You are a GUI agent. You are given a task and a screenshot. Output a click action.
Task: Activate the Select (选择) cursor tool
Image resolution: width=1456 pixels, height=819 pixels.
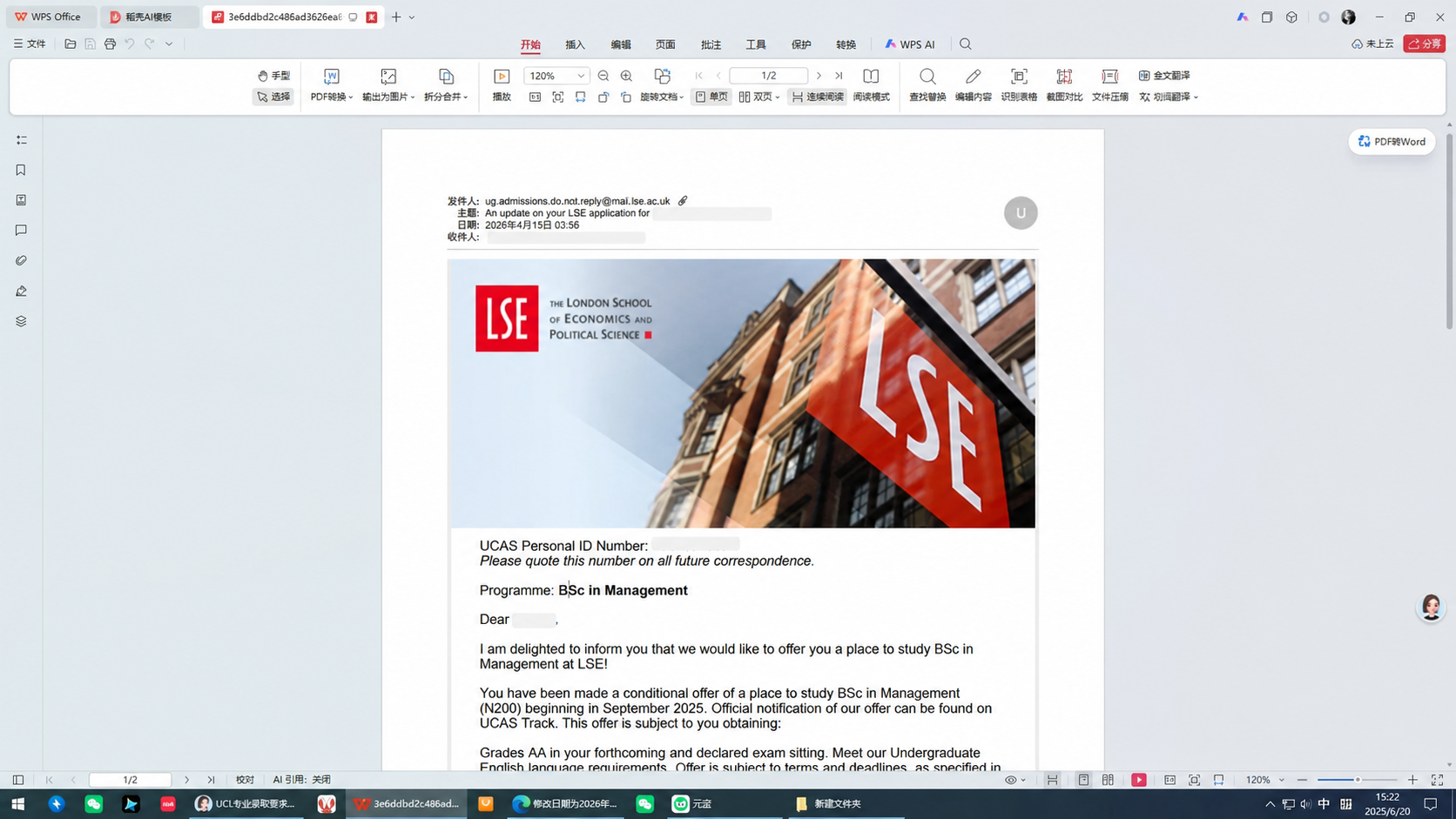tap(273, 97)
